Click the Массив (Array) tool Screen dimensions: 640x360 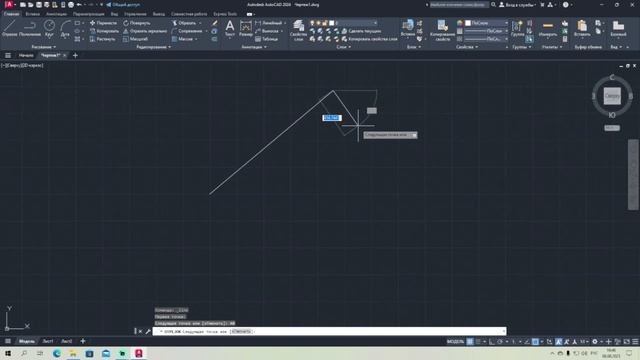(182, 39)
